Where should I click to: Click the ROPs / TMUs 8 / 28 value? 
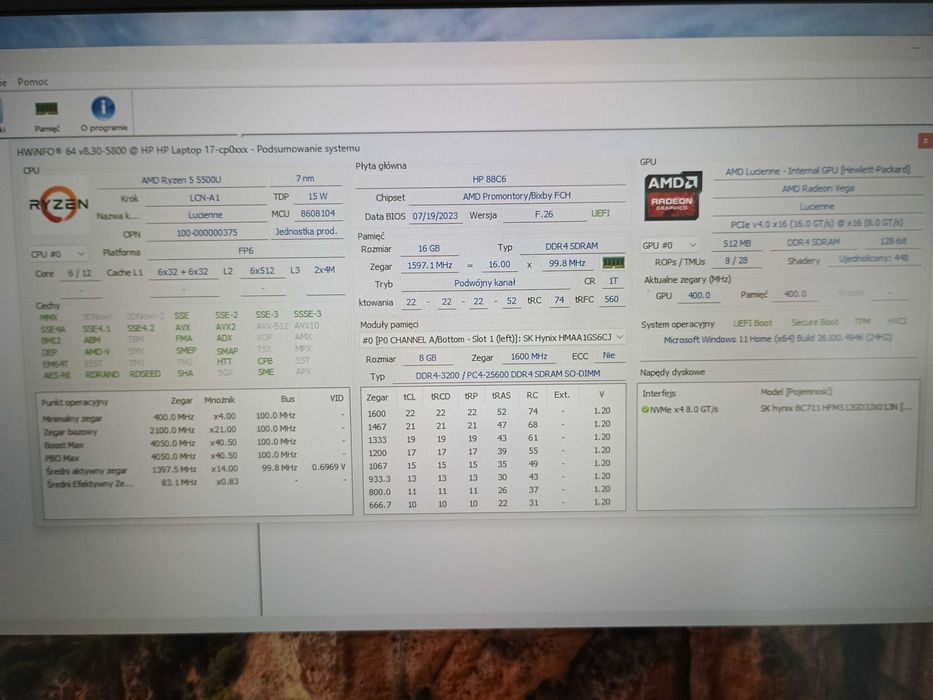[x=737, y=261]
